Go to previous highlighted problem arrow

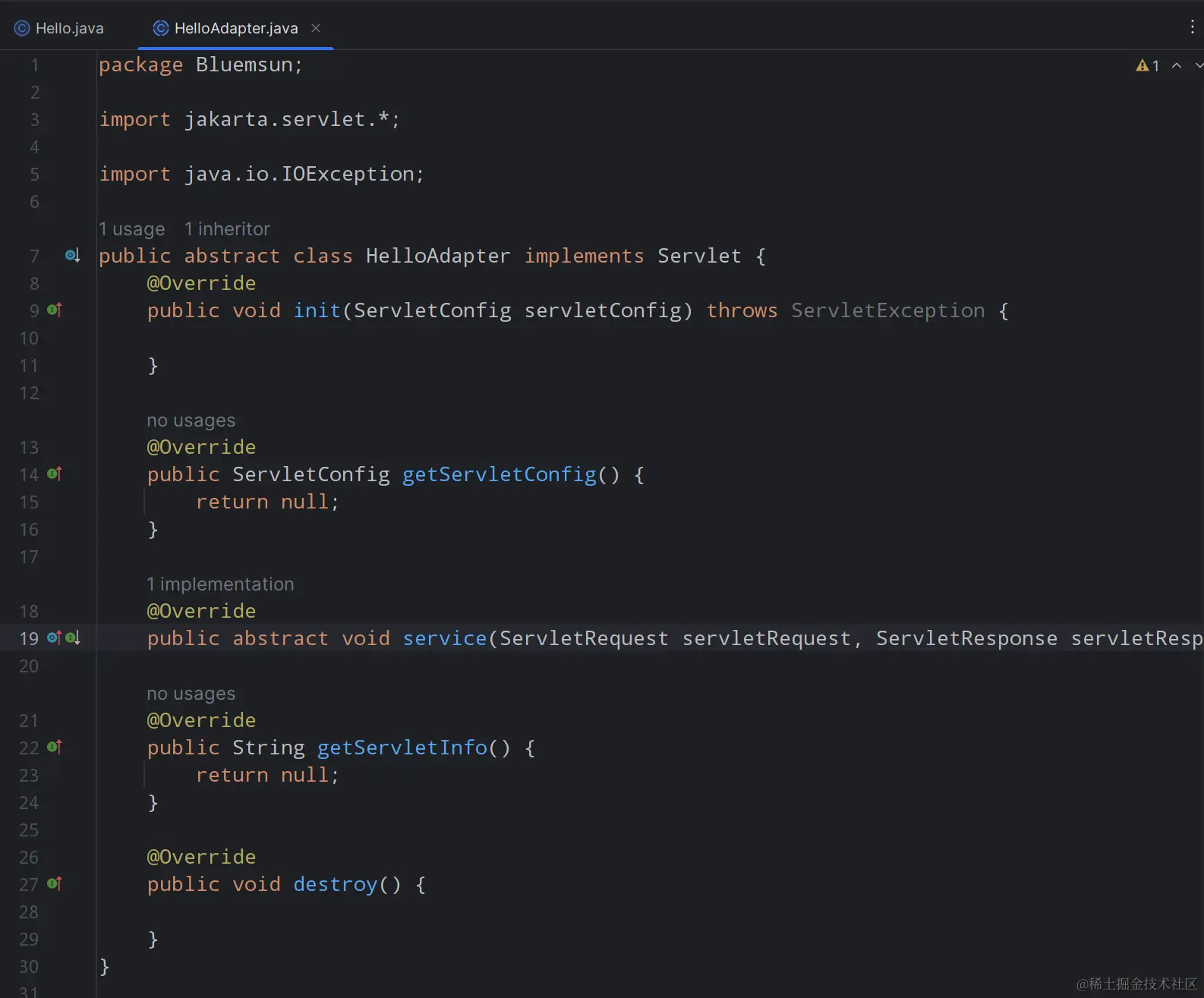click(x=1177, y=66)
